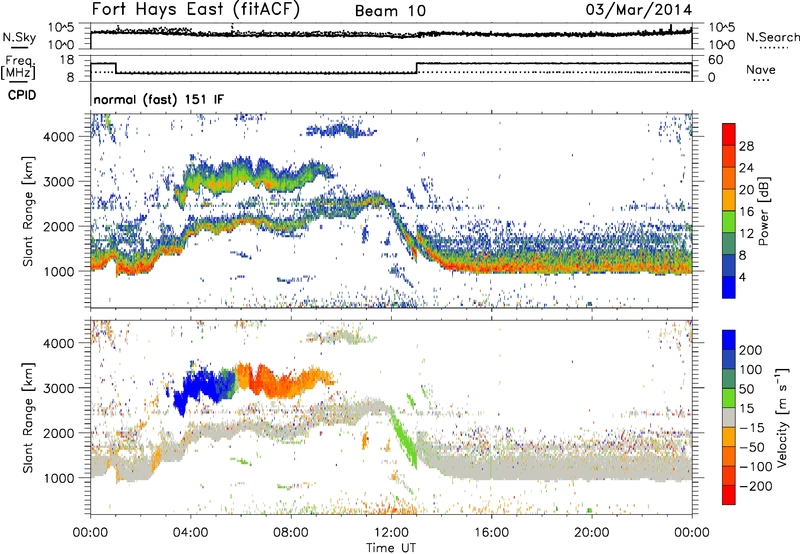Click the '16' tick on the power colorbar
This screenshot has width=800, height=554.
coord(746,212)
